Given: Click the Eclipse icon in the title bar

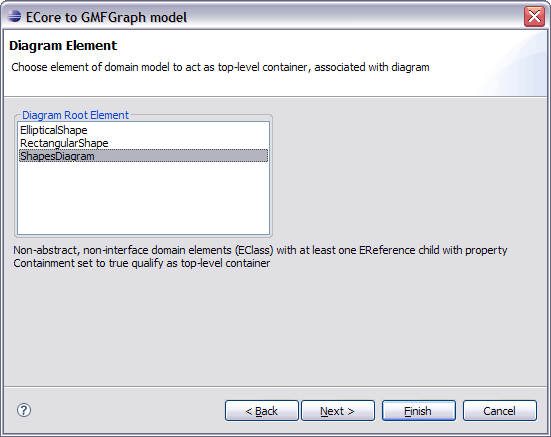Looking at the screenshot, I should pos(14,16).
